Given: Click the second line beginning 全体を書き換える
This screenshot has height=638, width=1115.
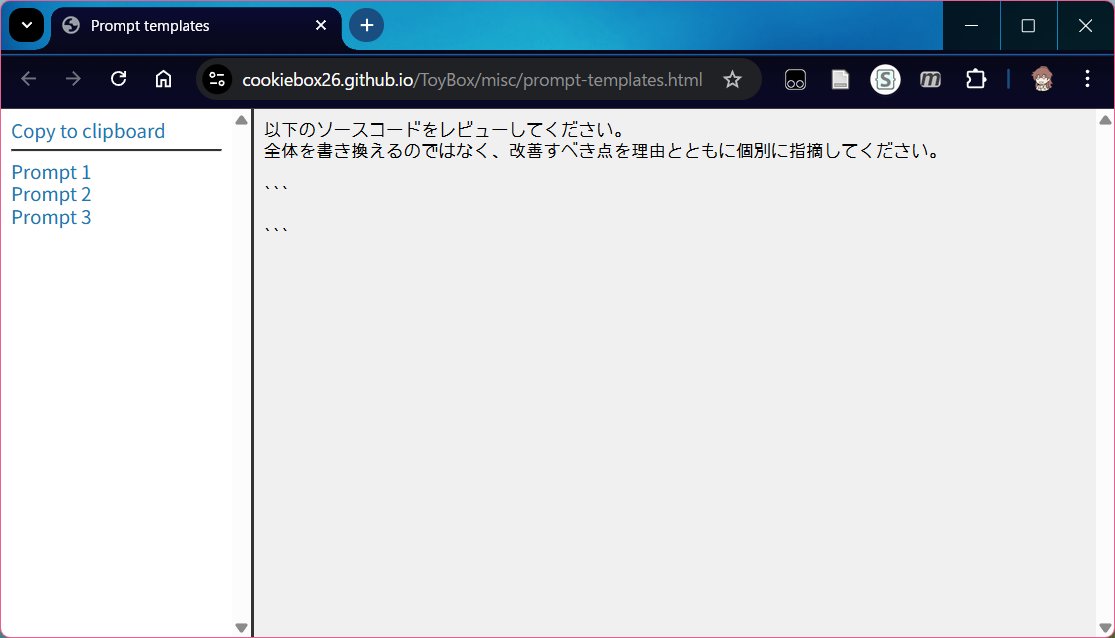Looking at the screenshot, I should point(602,151).
